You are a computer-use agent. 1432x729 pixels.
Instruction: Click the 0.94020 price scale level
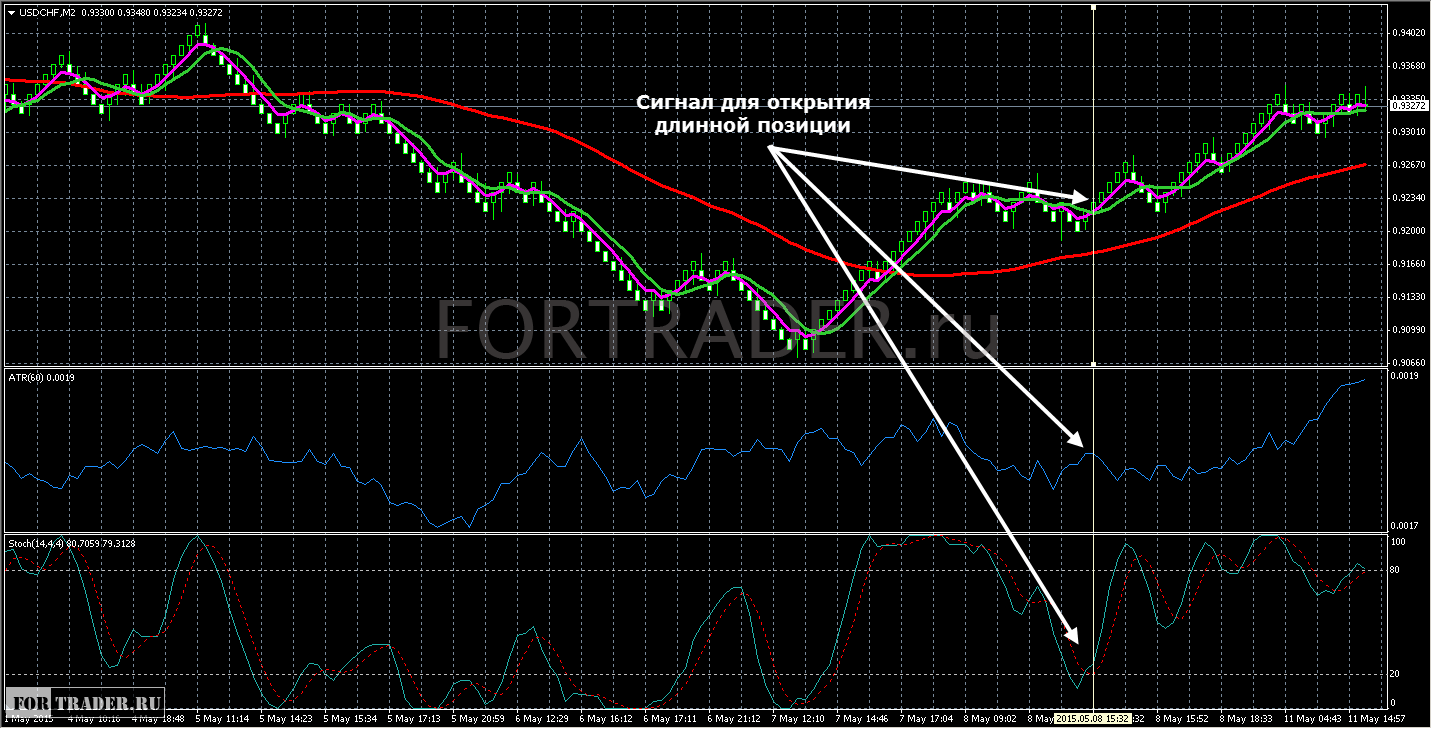tap(1408, 33)
